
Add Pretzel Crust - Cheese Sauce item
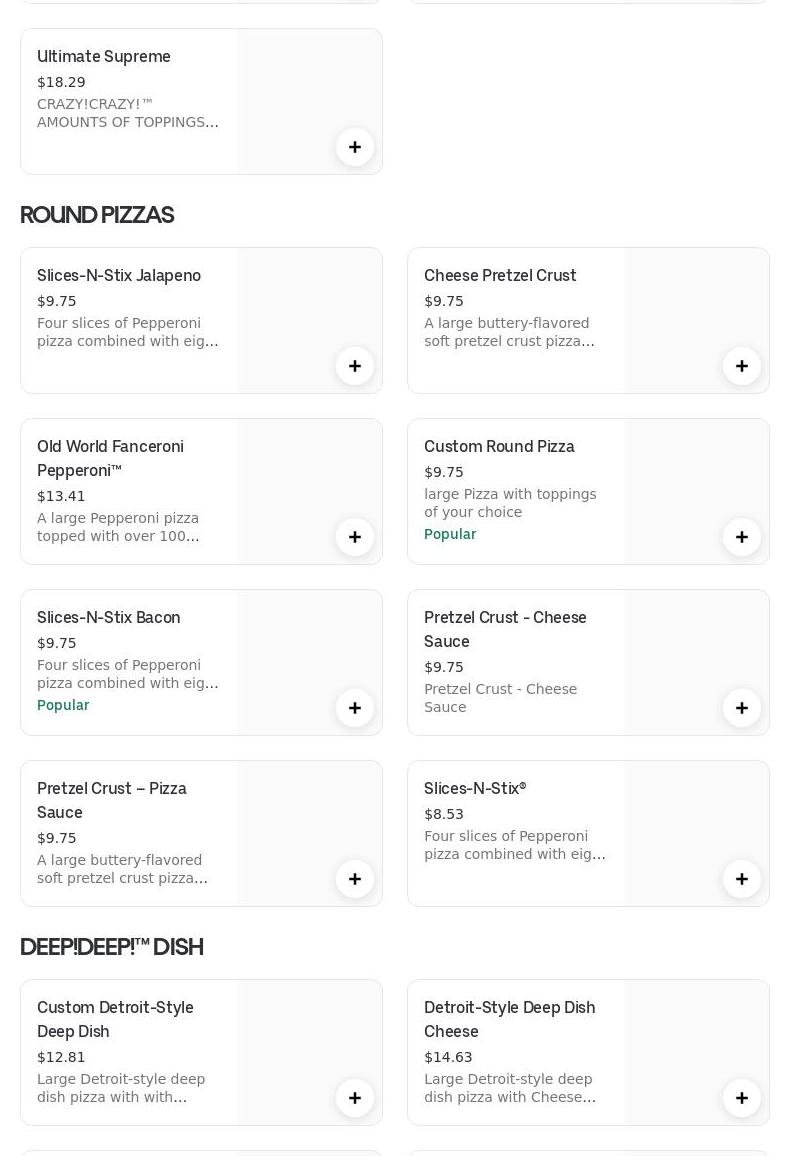coord(742,708)
